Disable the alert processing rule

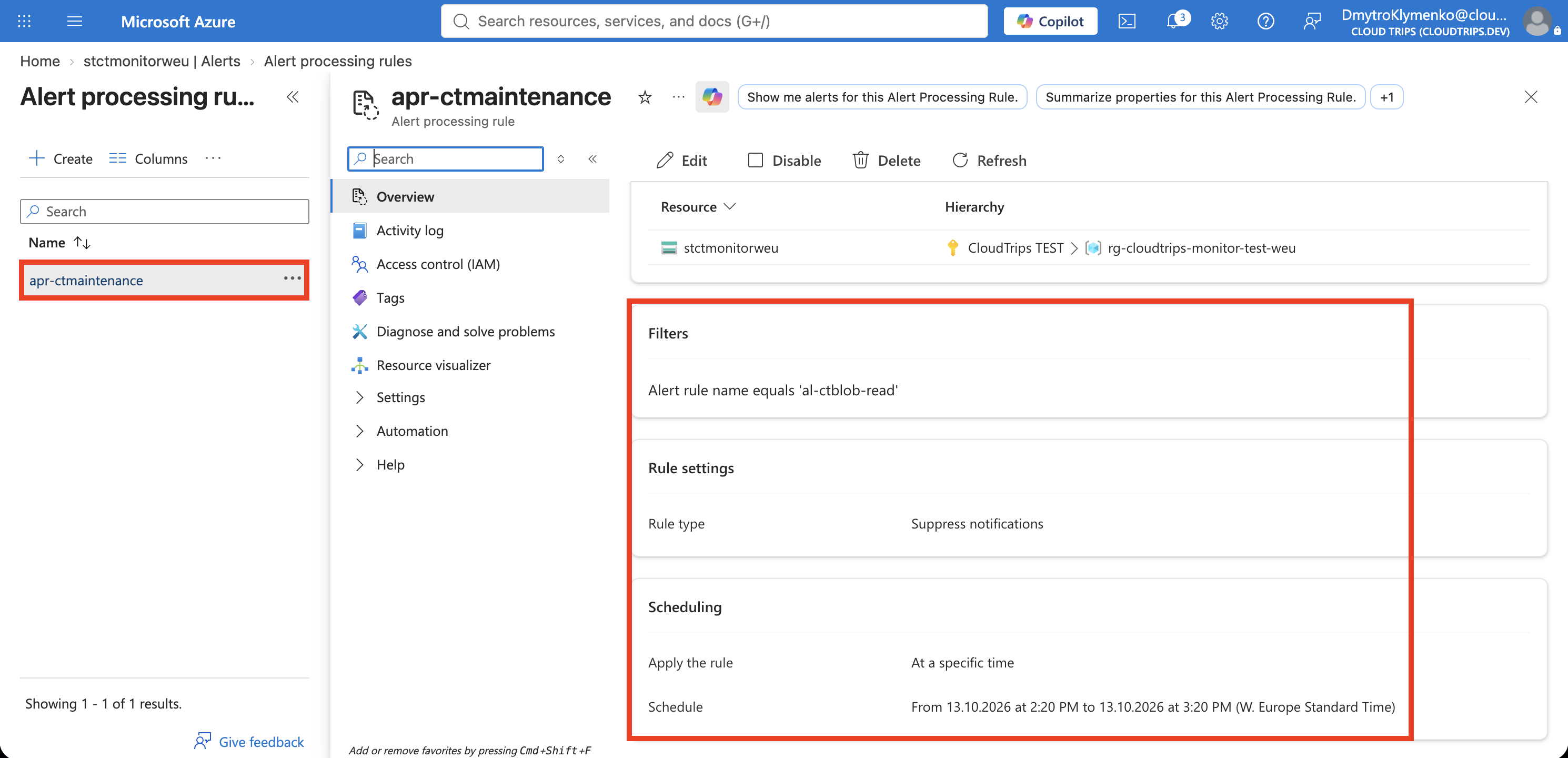coord(784,161)
